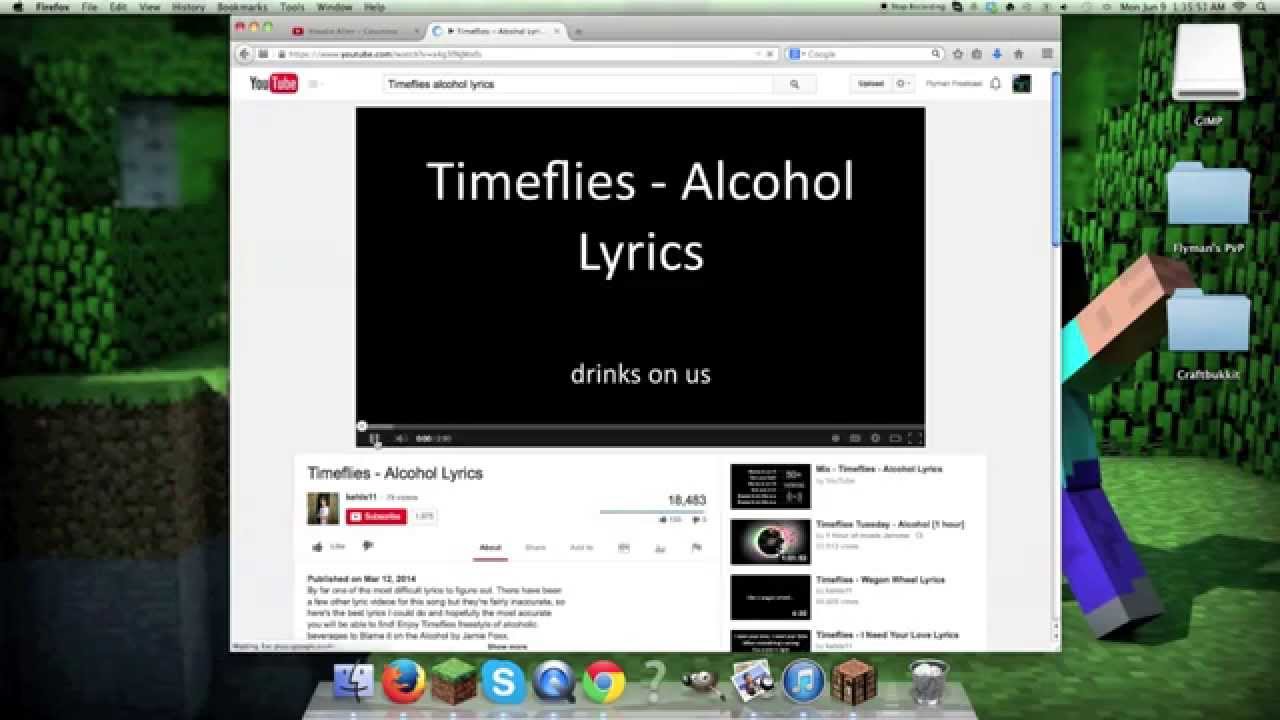Go to Firefox home page icon

click(x=1018, y=54)
